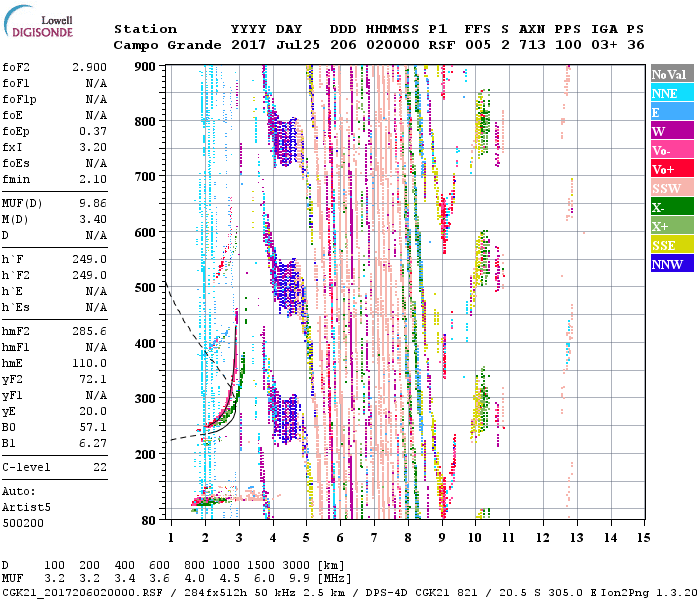Click the Artist5 auto-scaling label
Viewport: 700px width, 600px height.
[x=25, y=507]
